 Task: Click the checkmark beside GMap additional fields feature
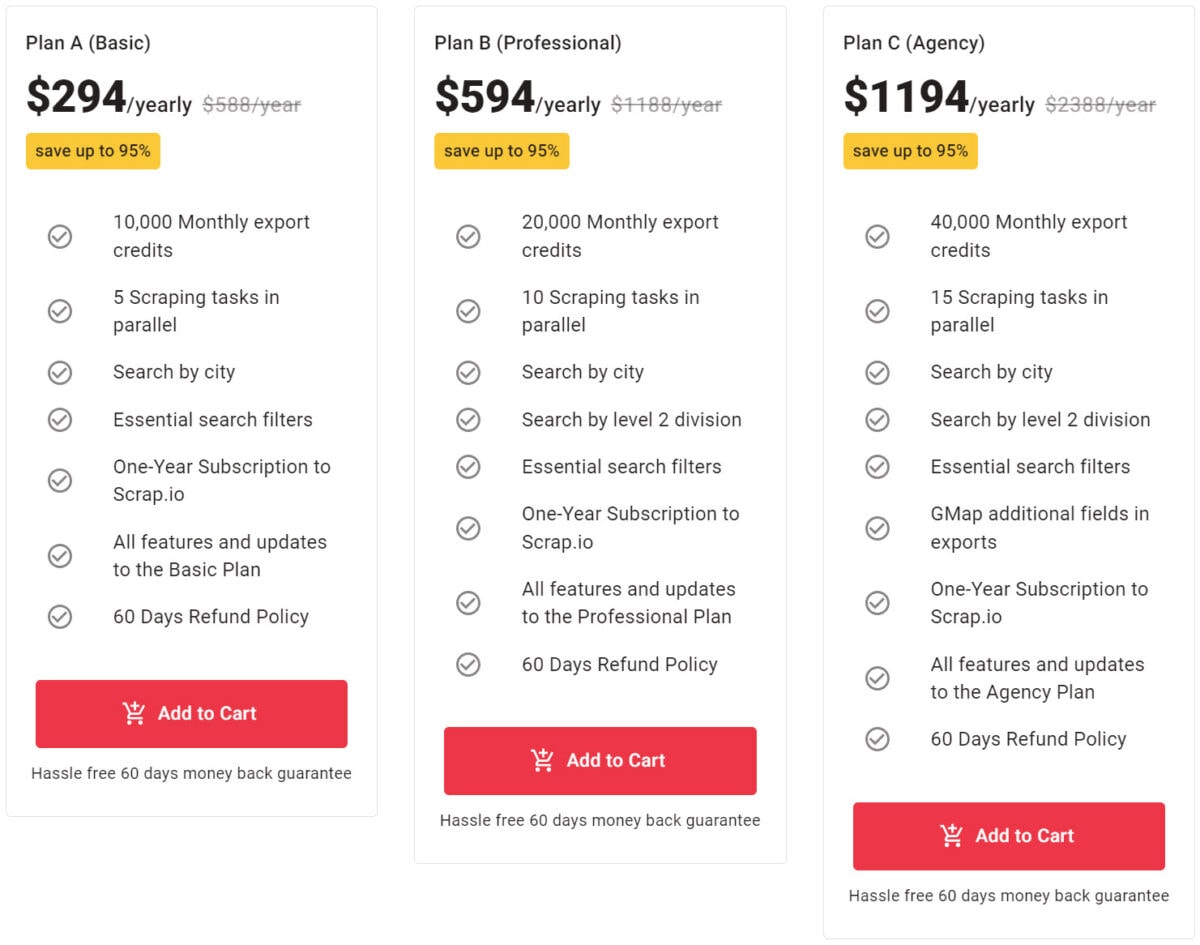coord(877,528)
